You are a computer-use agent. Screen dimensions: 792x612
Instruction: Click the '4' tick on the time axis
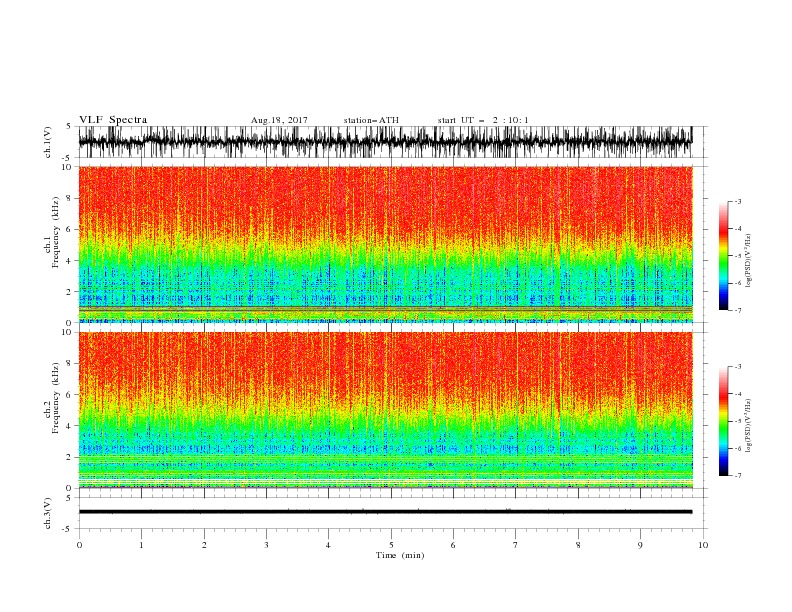pos(328,545)
